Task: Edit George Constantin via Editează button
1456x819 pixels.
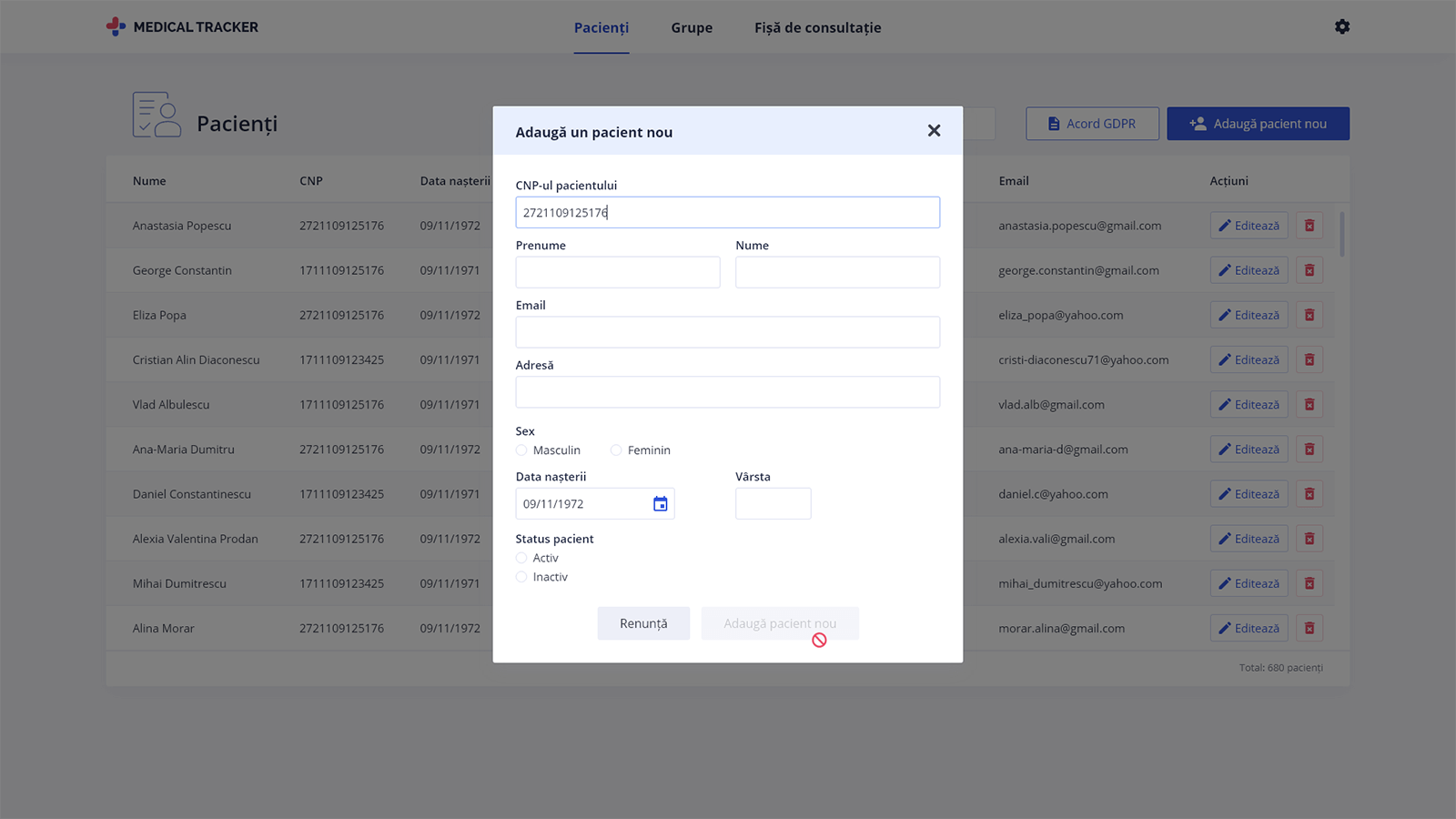Action: (1249, 270)
